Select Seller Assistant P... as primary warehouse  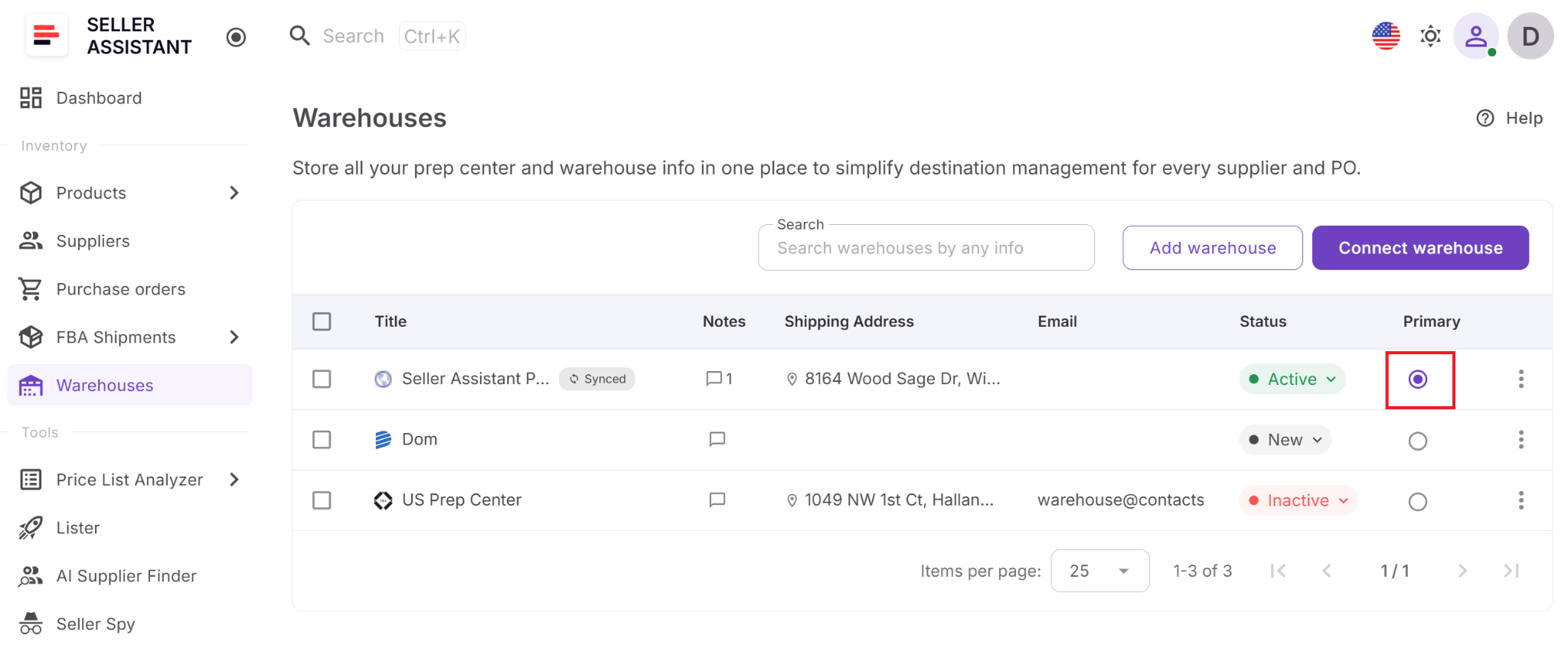click(x=1418, y=380)
